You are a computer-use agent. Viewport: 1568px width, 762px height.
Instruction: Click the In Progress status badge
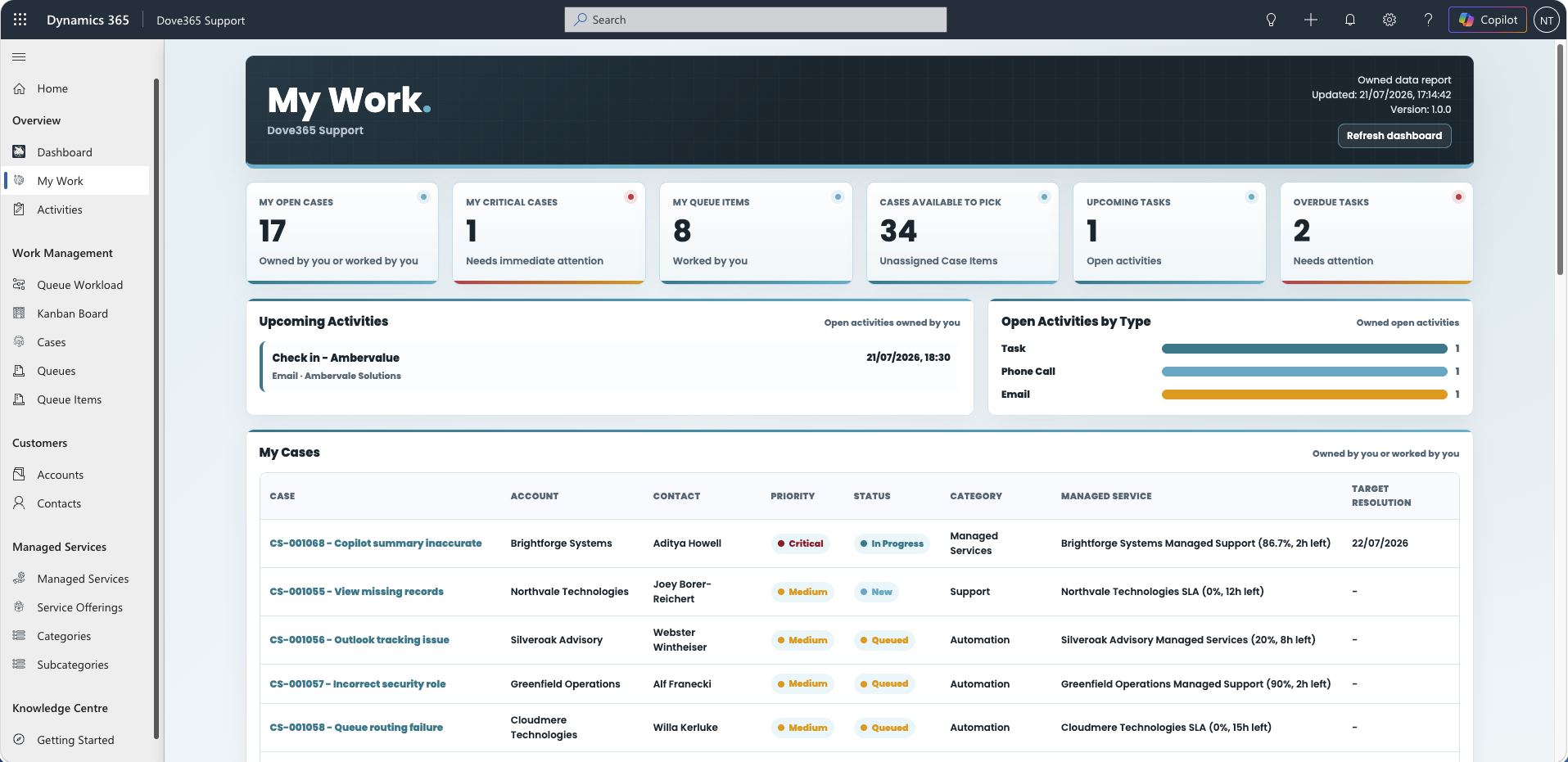(x=892, y=543)
